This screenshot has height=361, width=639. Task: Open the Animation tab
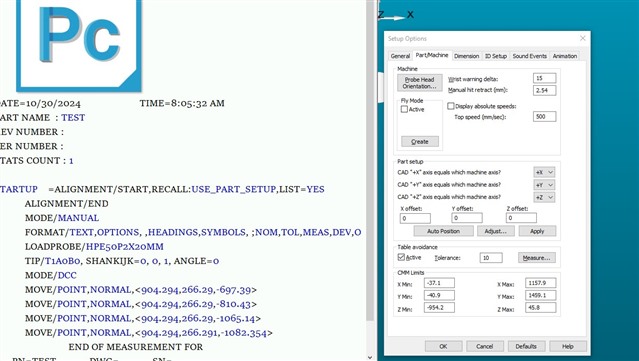click(564, 56)
